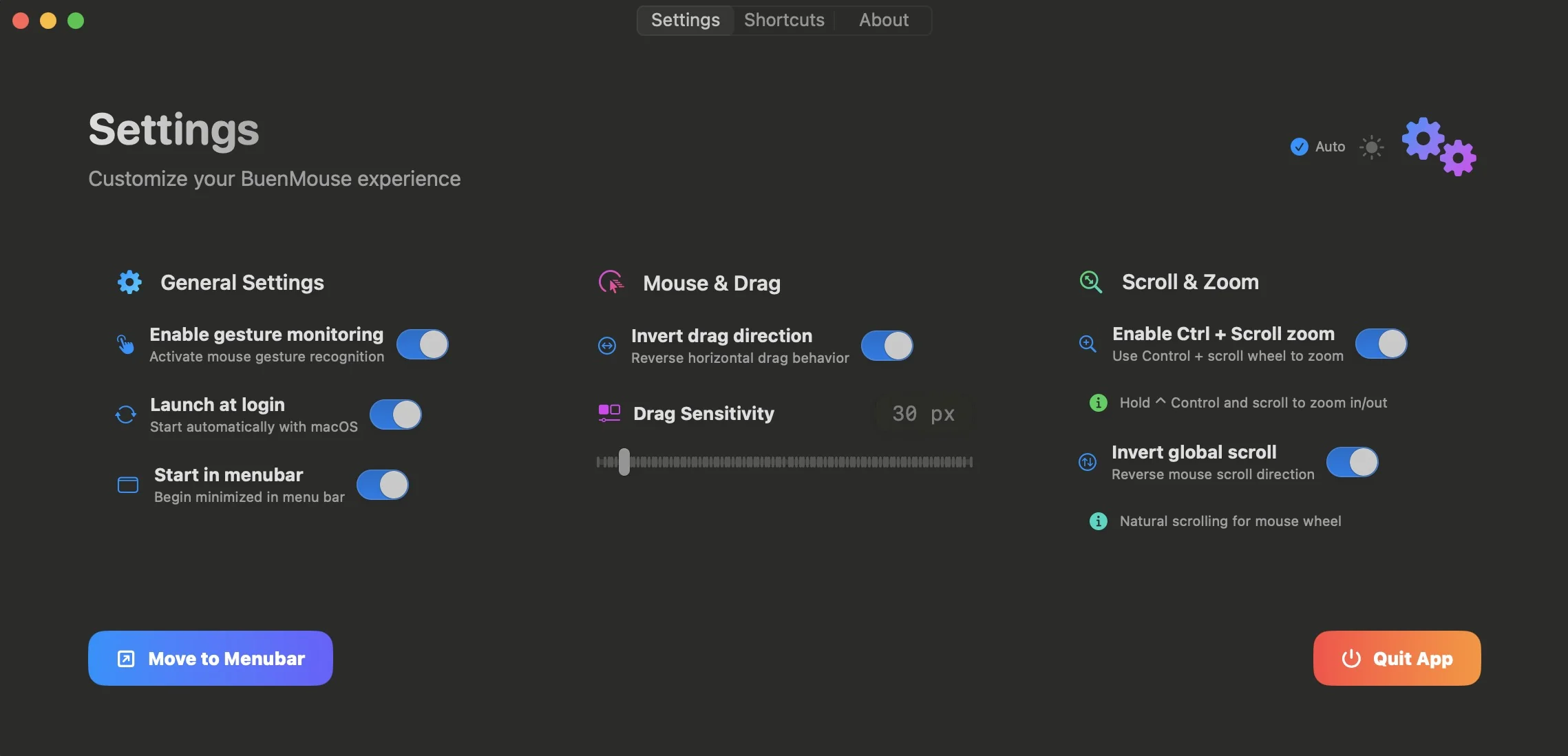Viewport: 1568px width, 756px height.
Task: Switch to the Shortcuts tab
Action: tap(784, 20)
